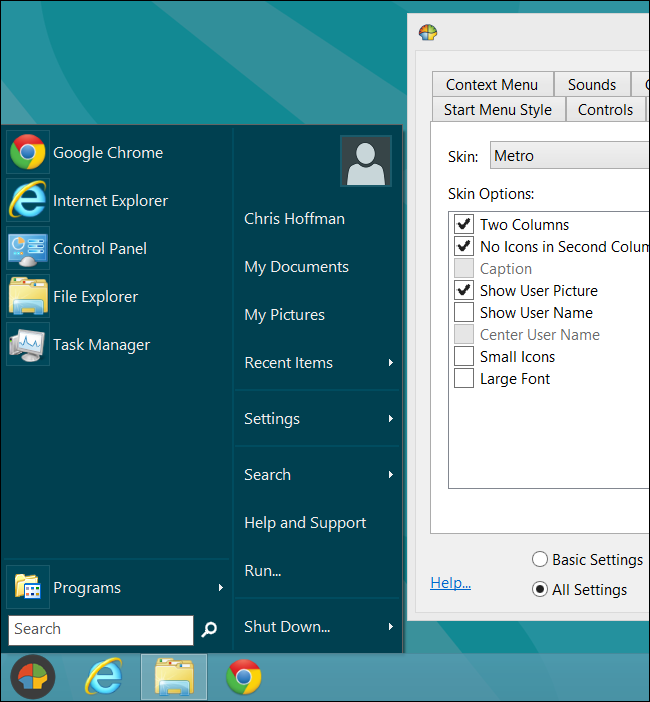Viewport: 650px width, 702px height.
Task: Select the All Settings radio button
Action: click(x=539, y=589)
